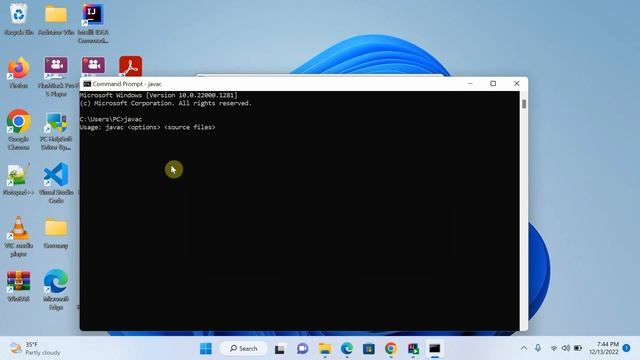Click the taskbar Search box
640x360 pixels.
point(244,349)
